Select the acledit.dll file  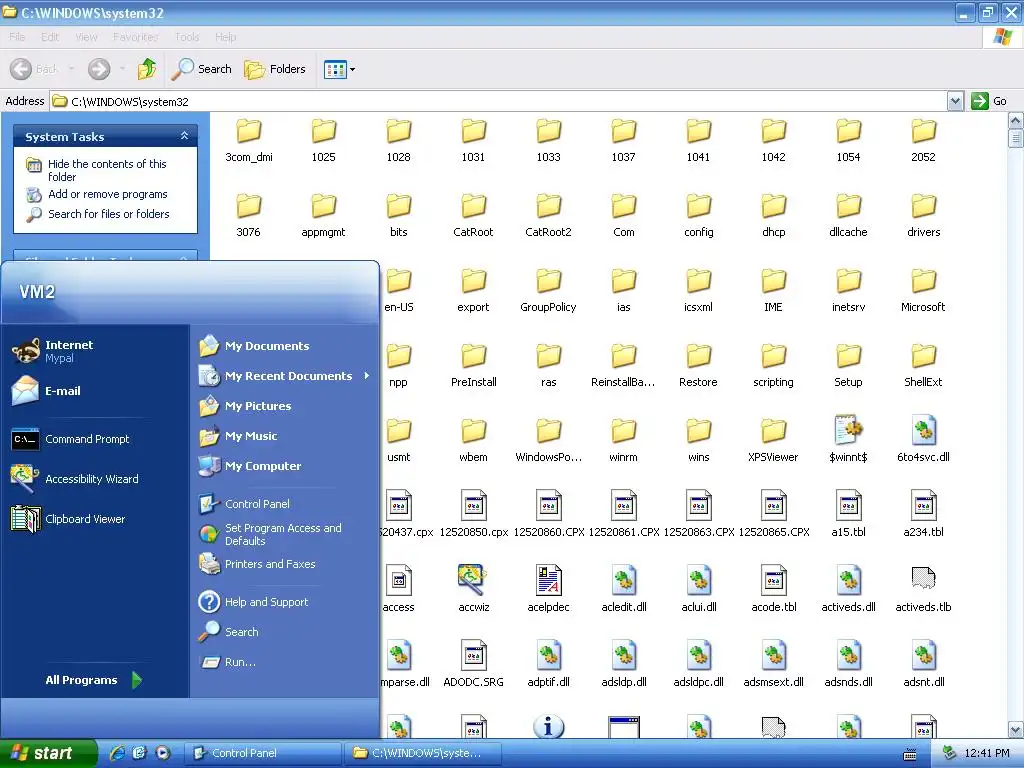pos(624,589)
